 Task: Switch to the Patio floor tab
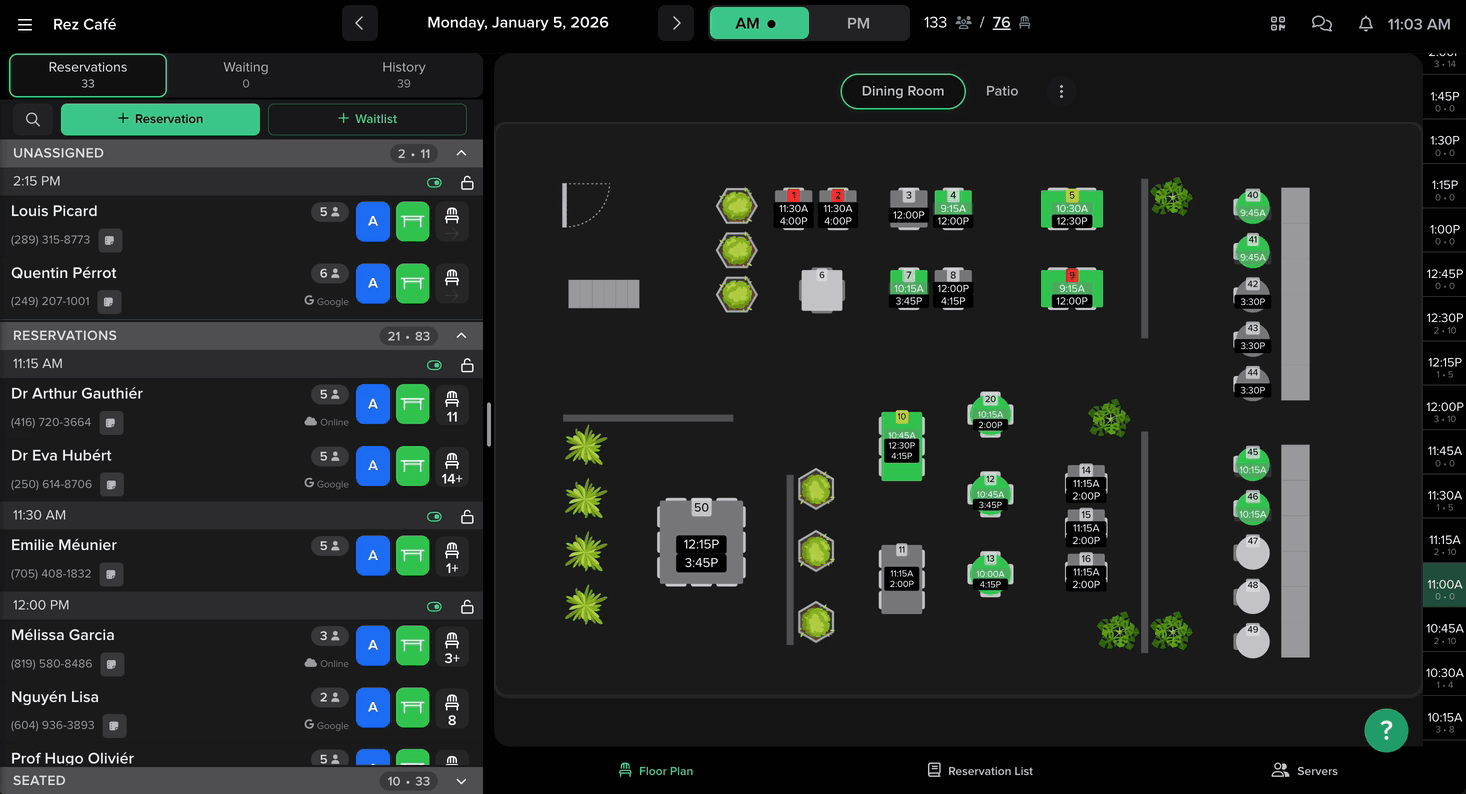pyautogui.click(x=1001, y=91)
